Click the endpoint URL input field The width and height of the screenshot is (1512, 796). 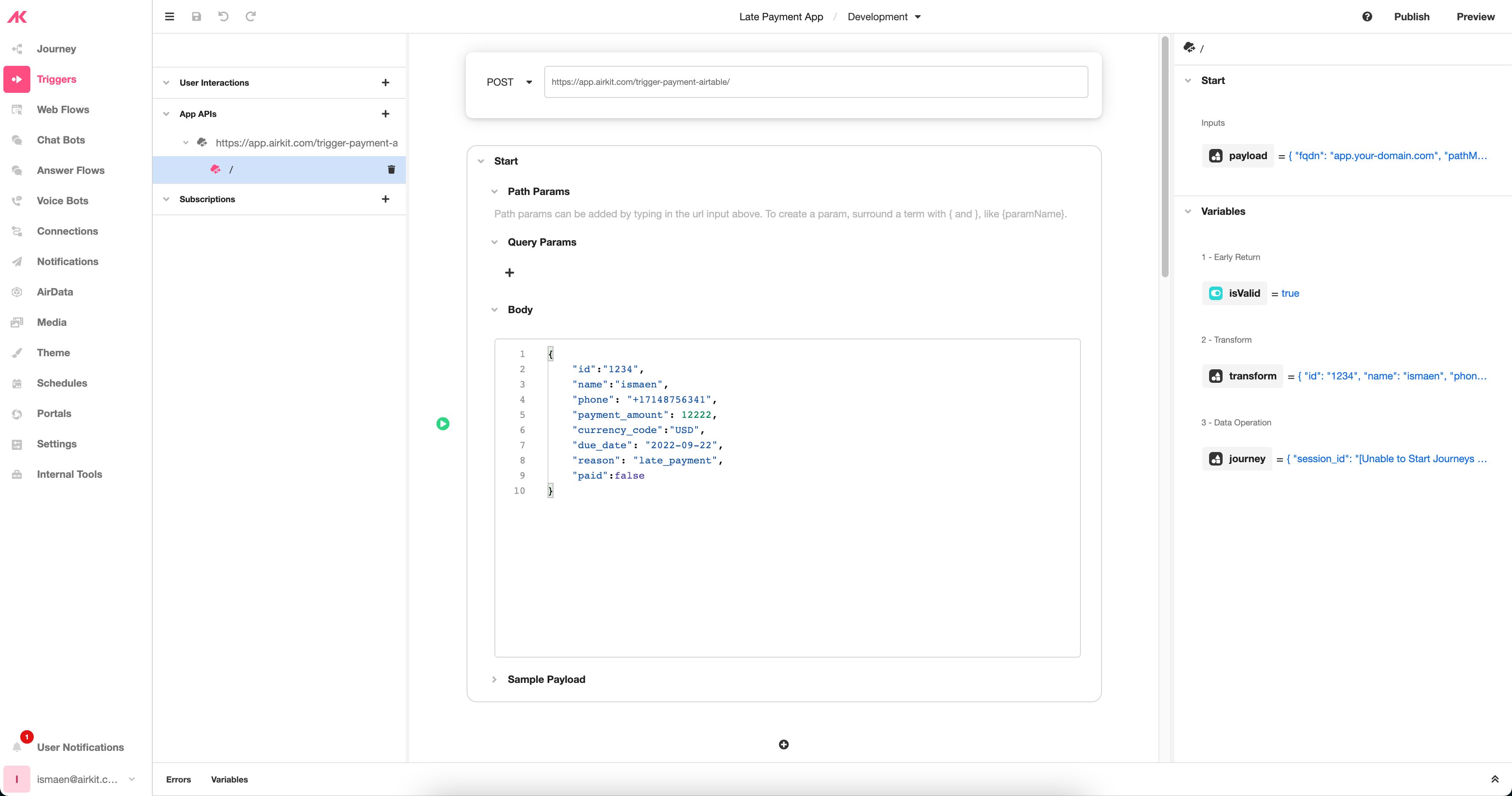coord(816,82)
